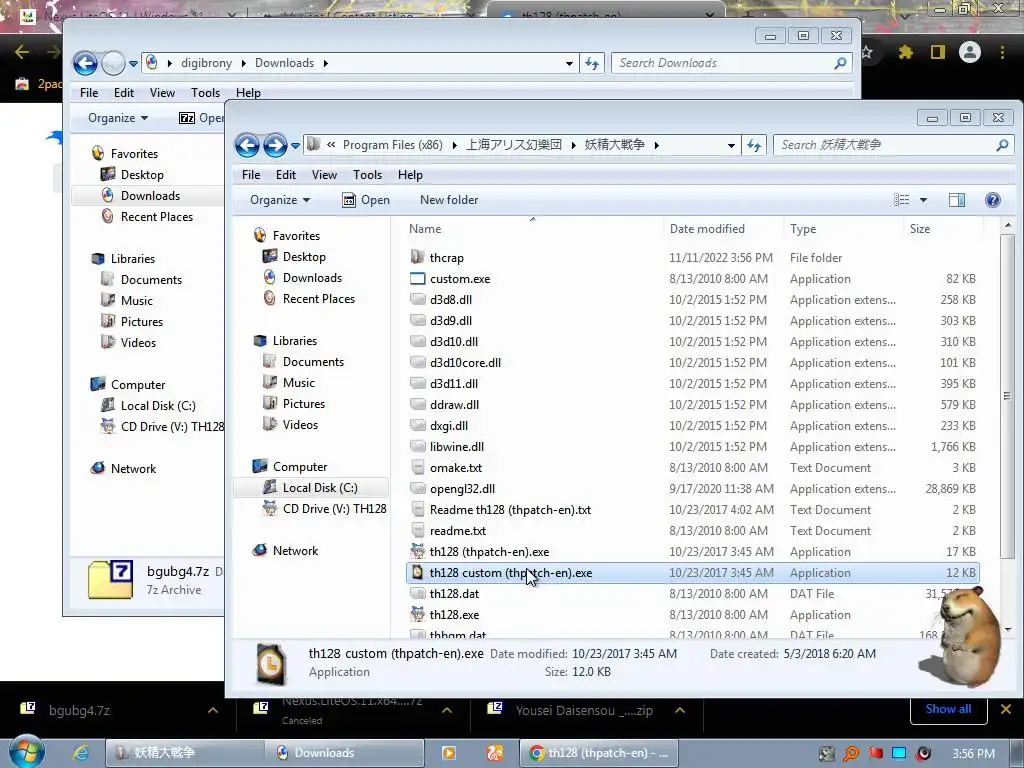Expand view options dropdown arrow
The height and width of the screenshot is (768, 1024).
coord(923,200)
